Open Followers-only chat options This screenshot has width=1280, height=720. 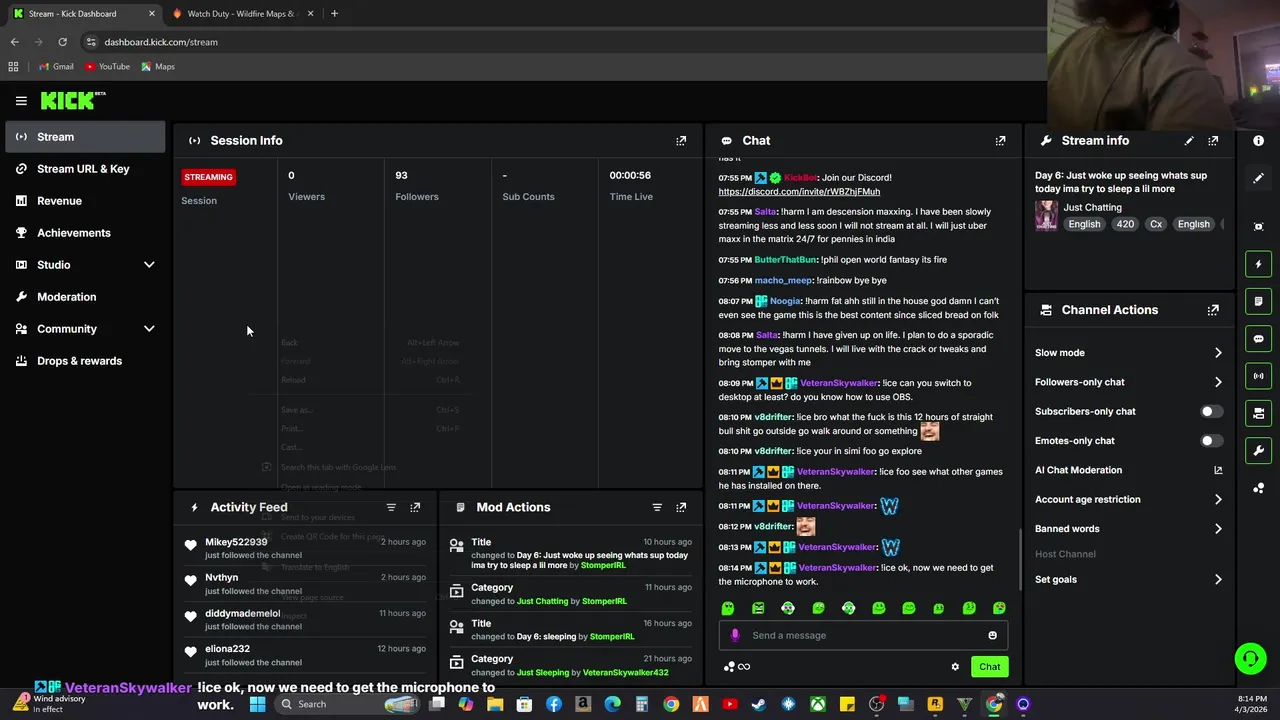click(x=1129, y=382)
